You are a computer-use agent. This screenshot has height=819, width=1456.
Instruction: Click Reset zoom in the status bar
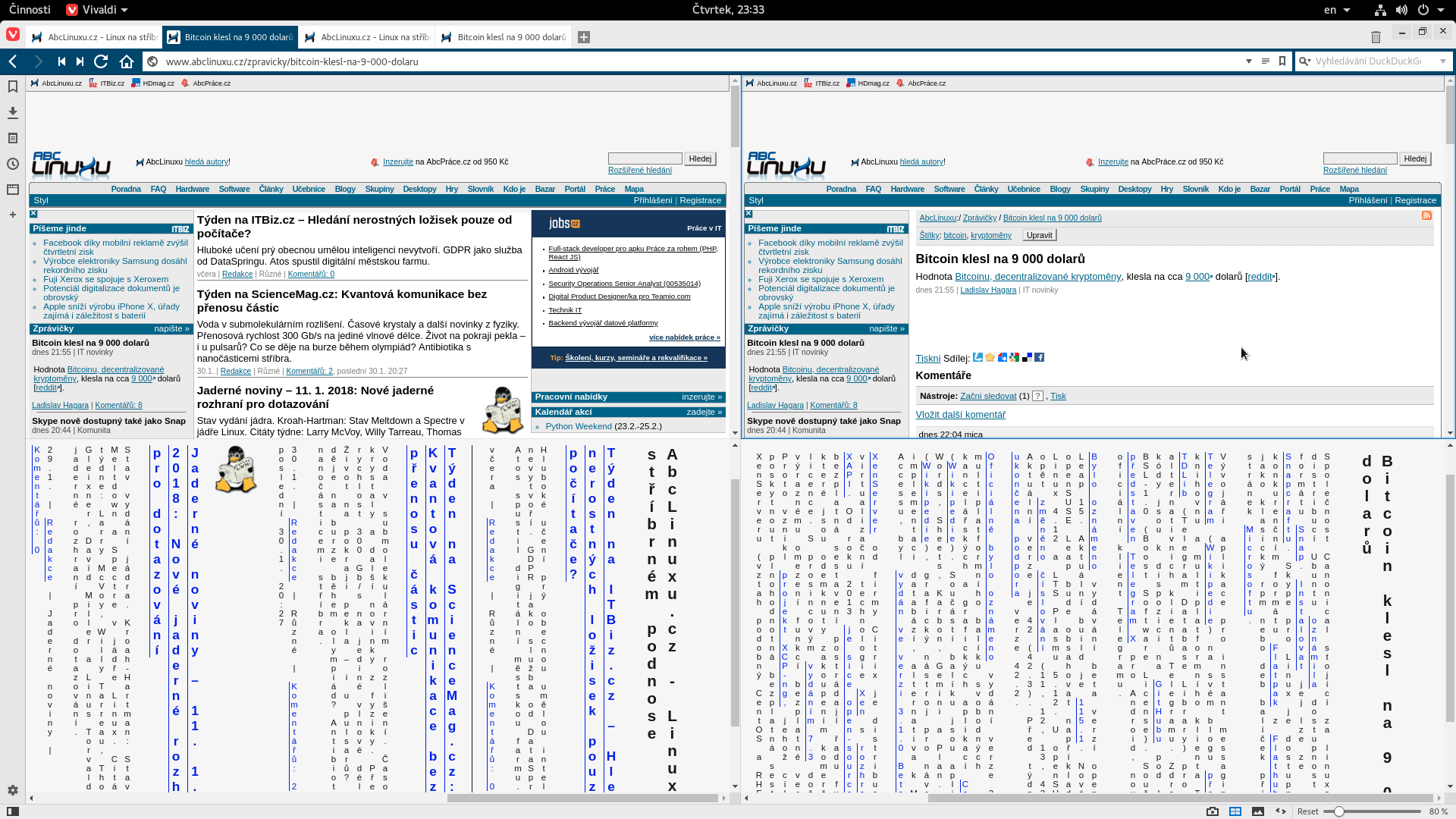point(1308,811)
